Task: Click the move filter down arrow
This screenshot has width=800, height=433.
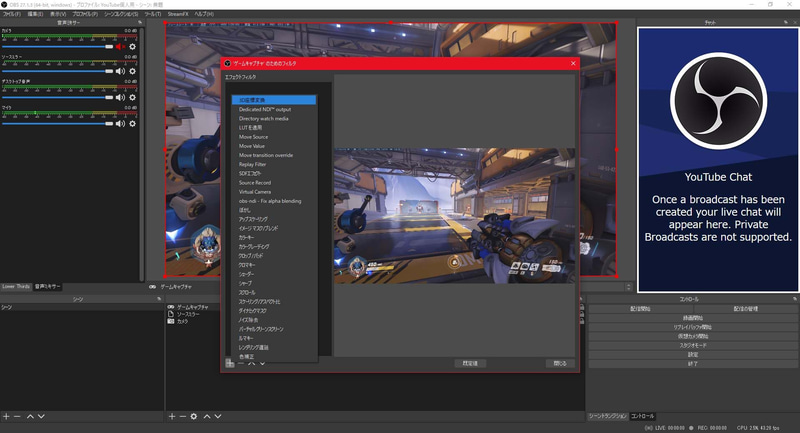Action: 262,363
